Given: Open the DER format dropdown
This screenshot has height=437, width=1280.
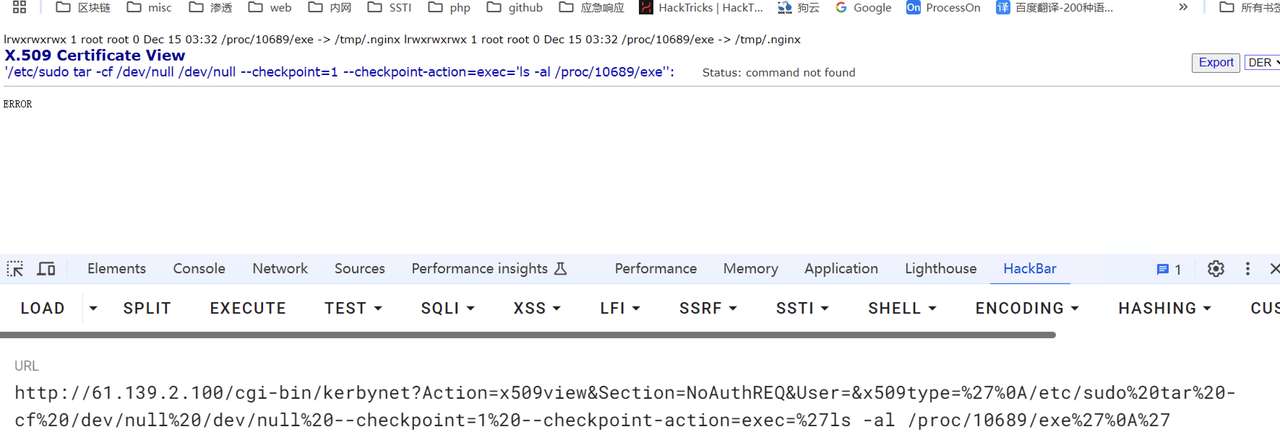Looking at the screenshot, I should click(1262, 62).
